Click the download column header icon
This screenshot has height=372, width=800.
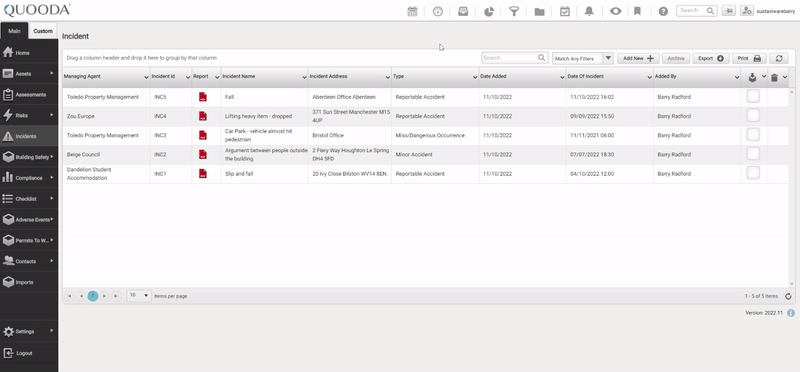[753, 77]
